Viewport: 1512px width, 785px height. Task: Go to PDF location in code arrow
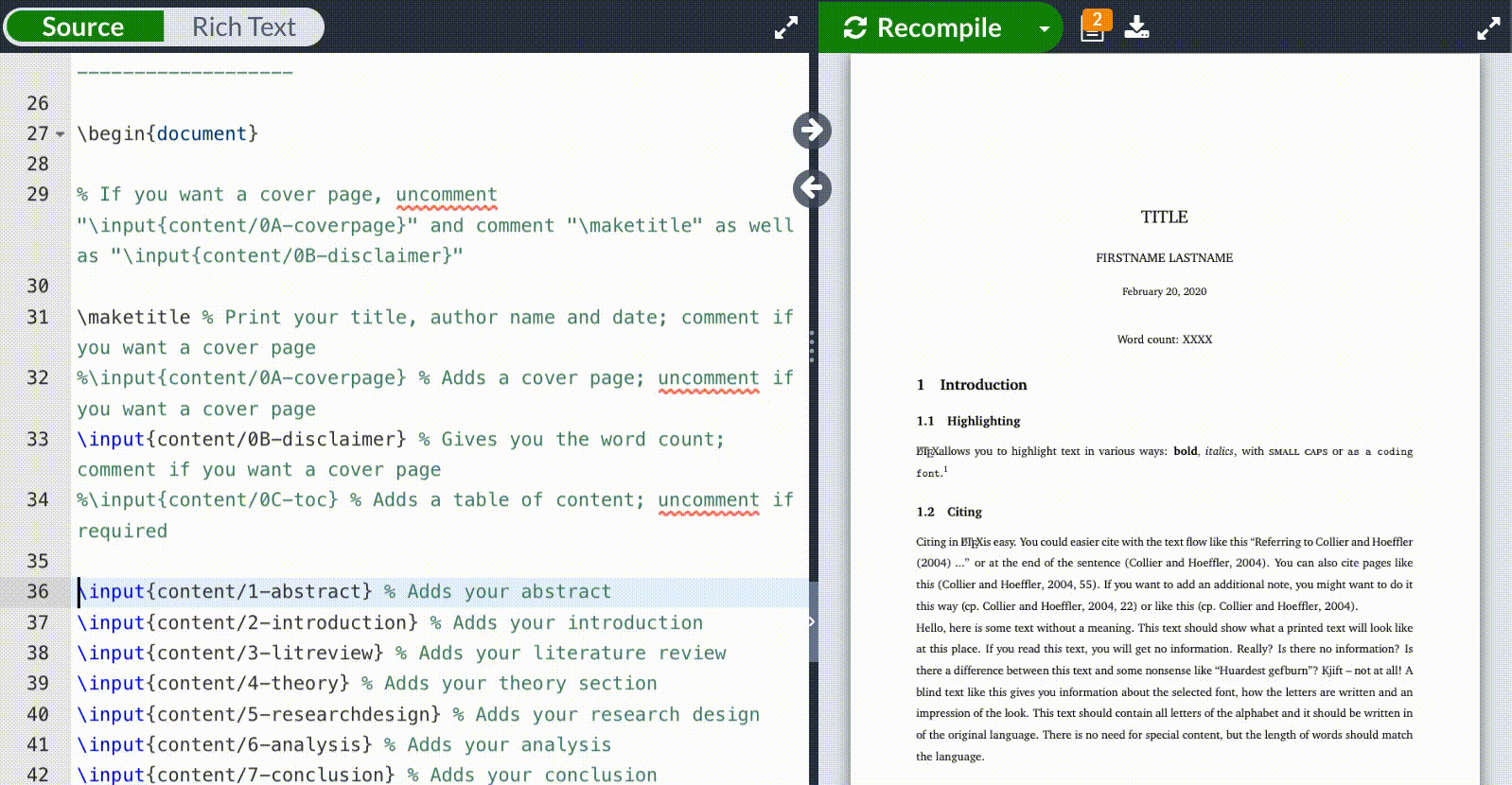812,188
